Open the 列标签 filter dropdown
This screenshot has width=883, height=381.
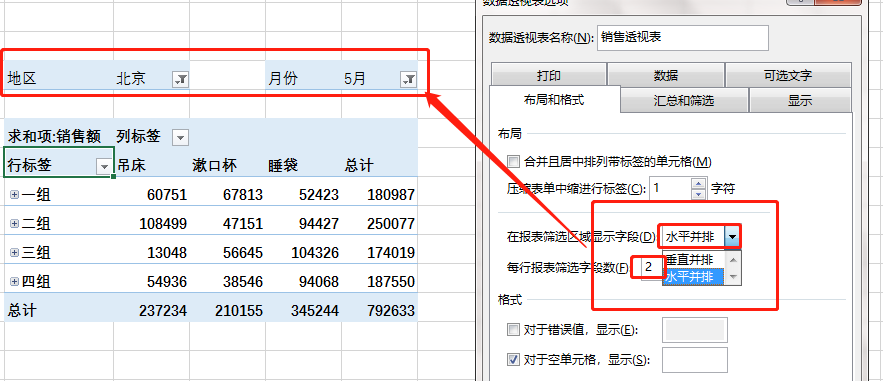(180, 137)
